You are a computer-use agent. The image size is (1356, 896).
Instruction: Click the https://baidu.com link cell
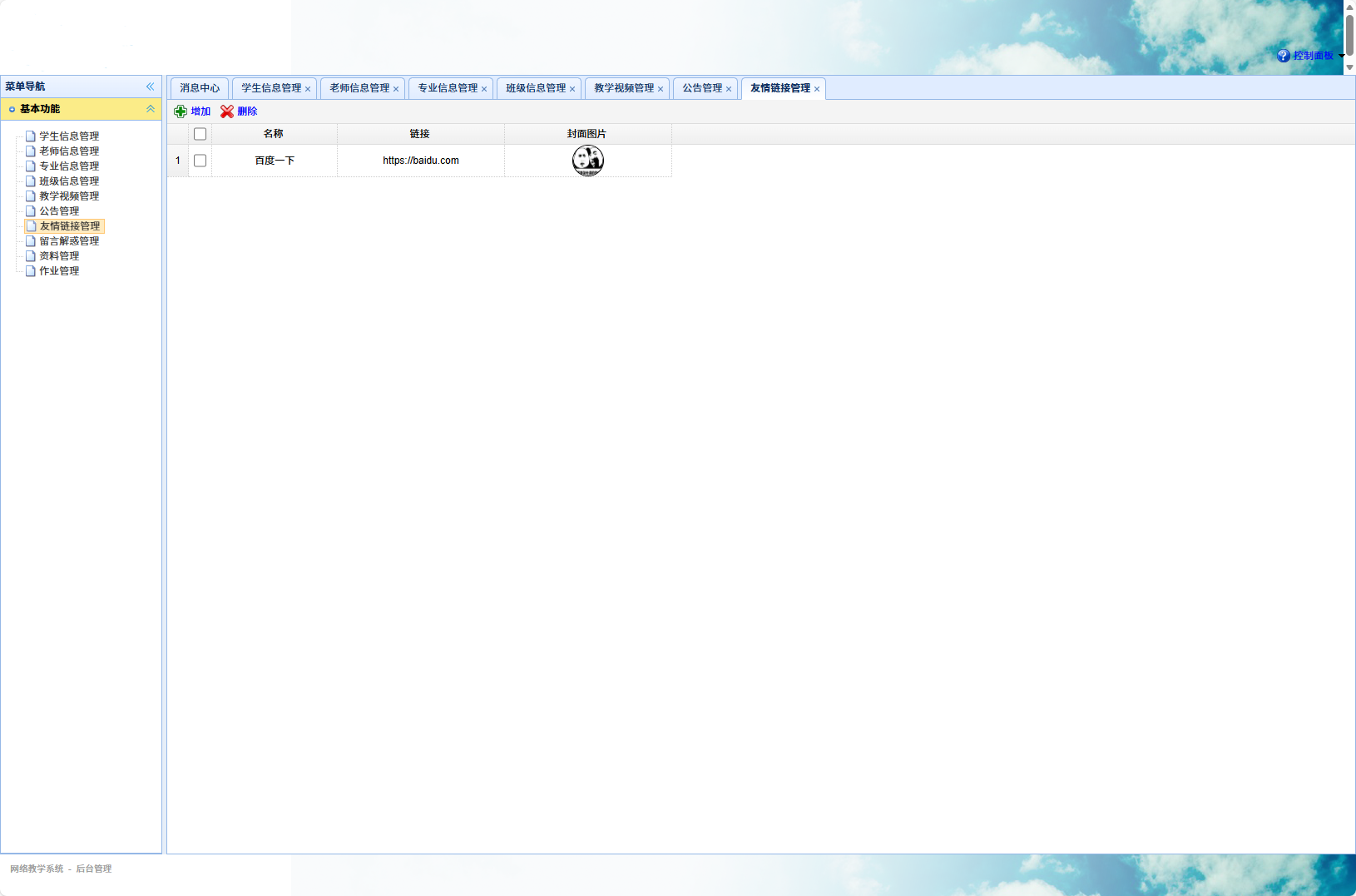(421, 161)
